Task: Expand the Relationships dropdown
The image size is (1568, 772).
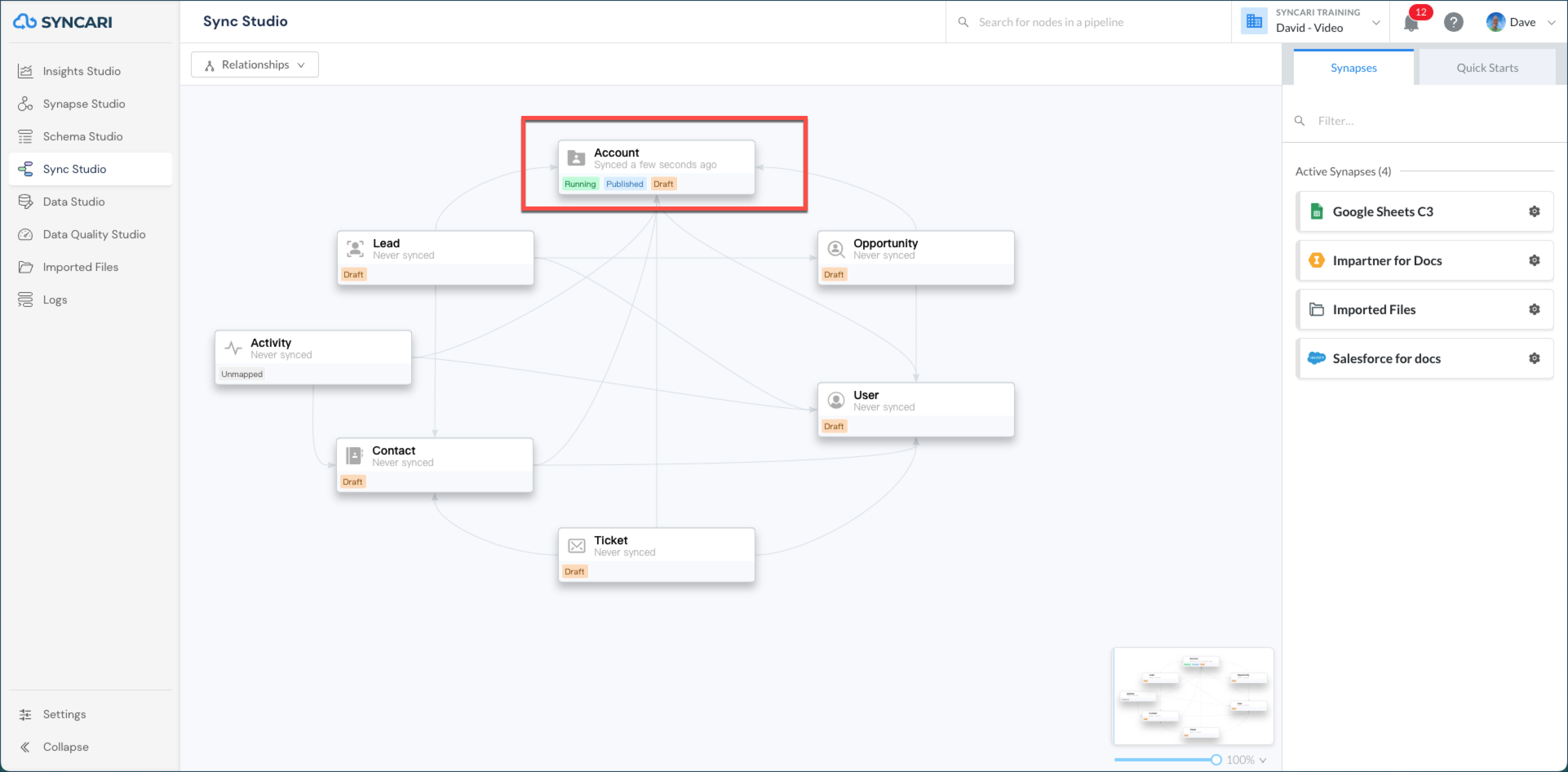Action: pos(255,64)
